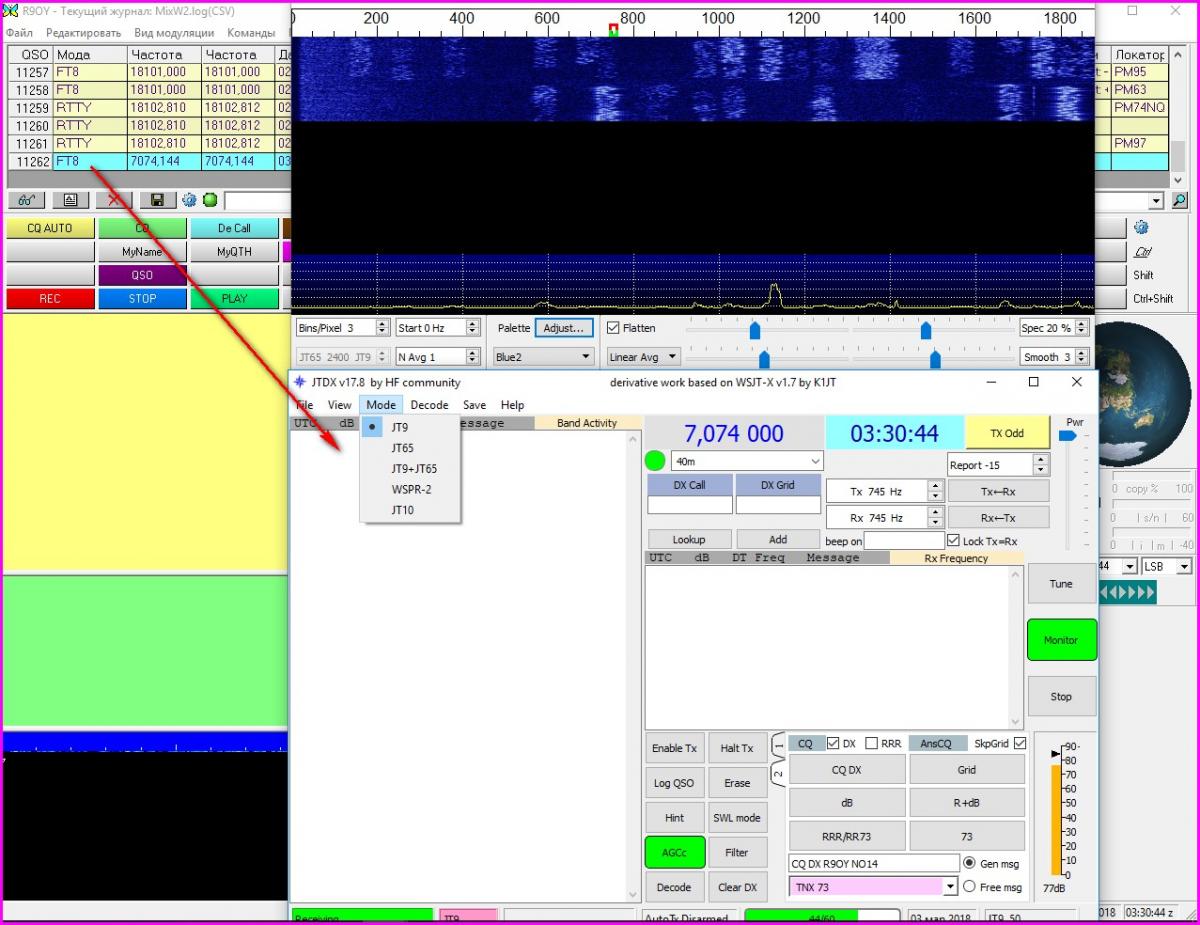Click the blue gear icon beside the save button

pyautogui.click(x=189, y=200)
